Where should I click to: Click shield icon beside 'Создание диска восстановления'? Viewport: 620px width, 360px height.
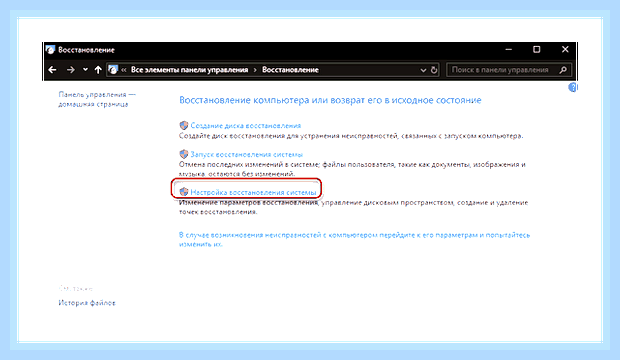click(x=183, y=125)
